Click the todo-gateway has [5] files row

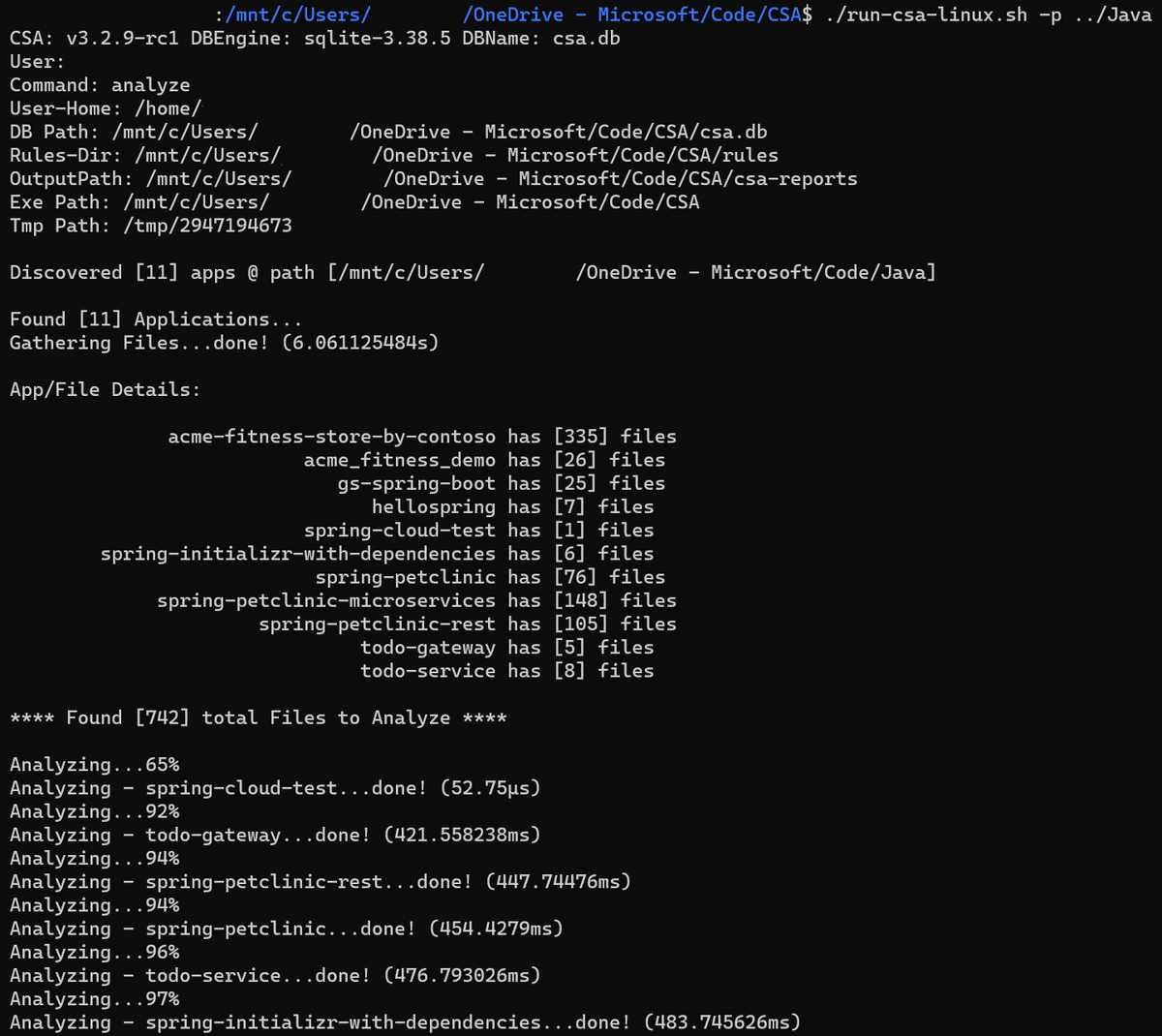pos(506,647)
